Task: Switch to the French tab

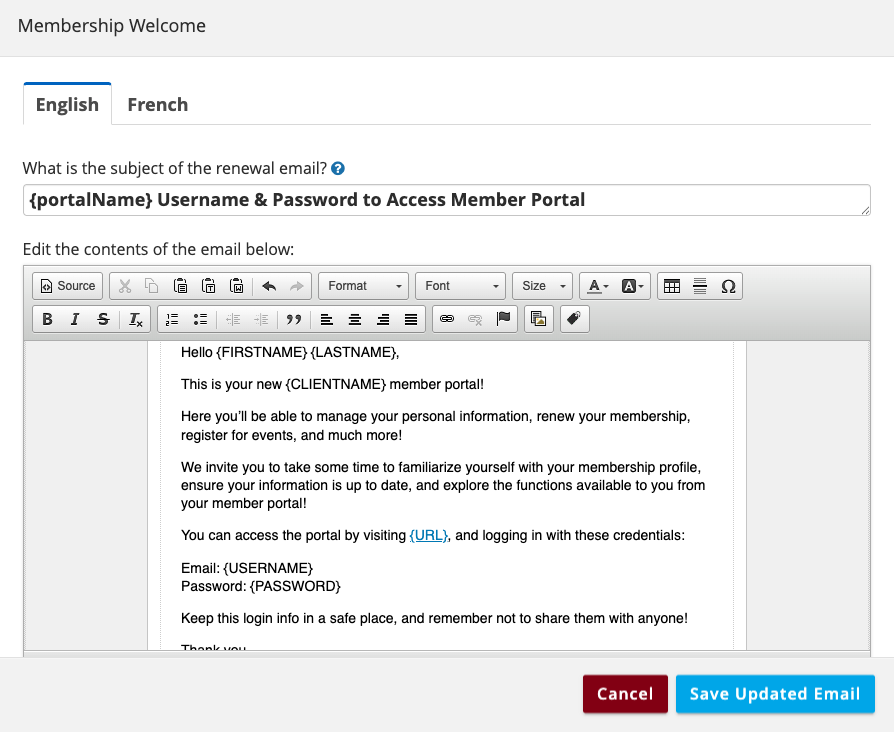Action: point(157,104)
